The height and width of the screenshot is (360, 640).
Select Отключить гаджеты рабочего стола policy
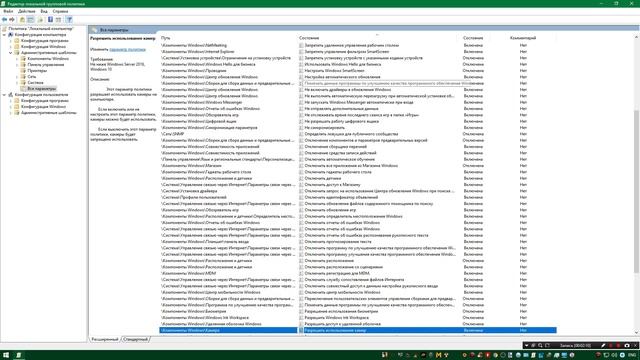(x=338, y=172)
